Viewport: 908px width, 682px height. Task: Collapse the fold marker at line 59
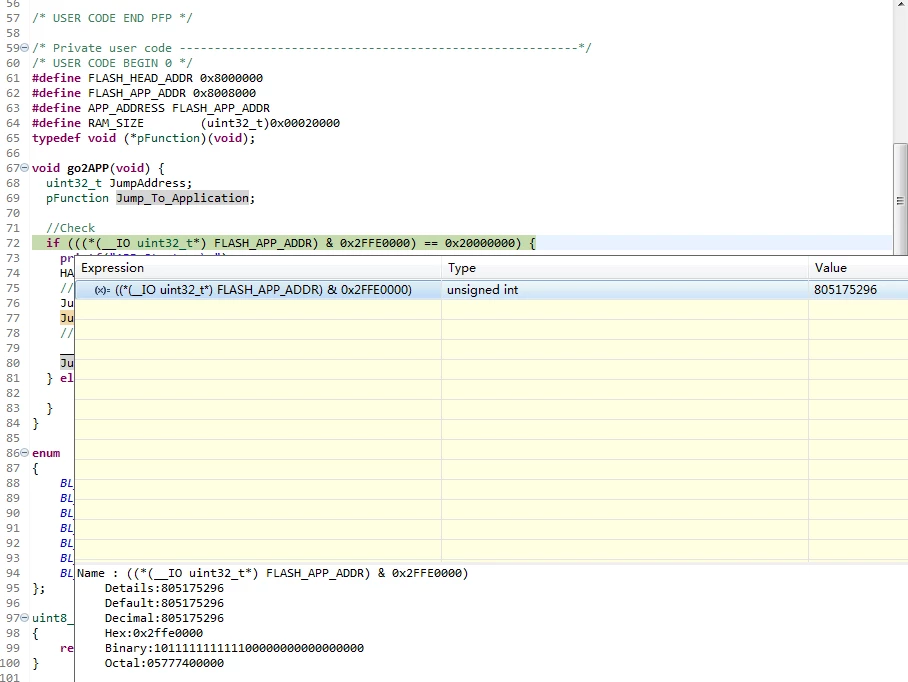coord(25,47)
